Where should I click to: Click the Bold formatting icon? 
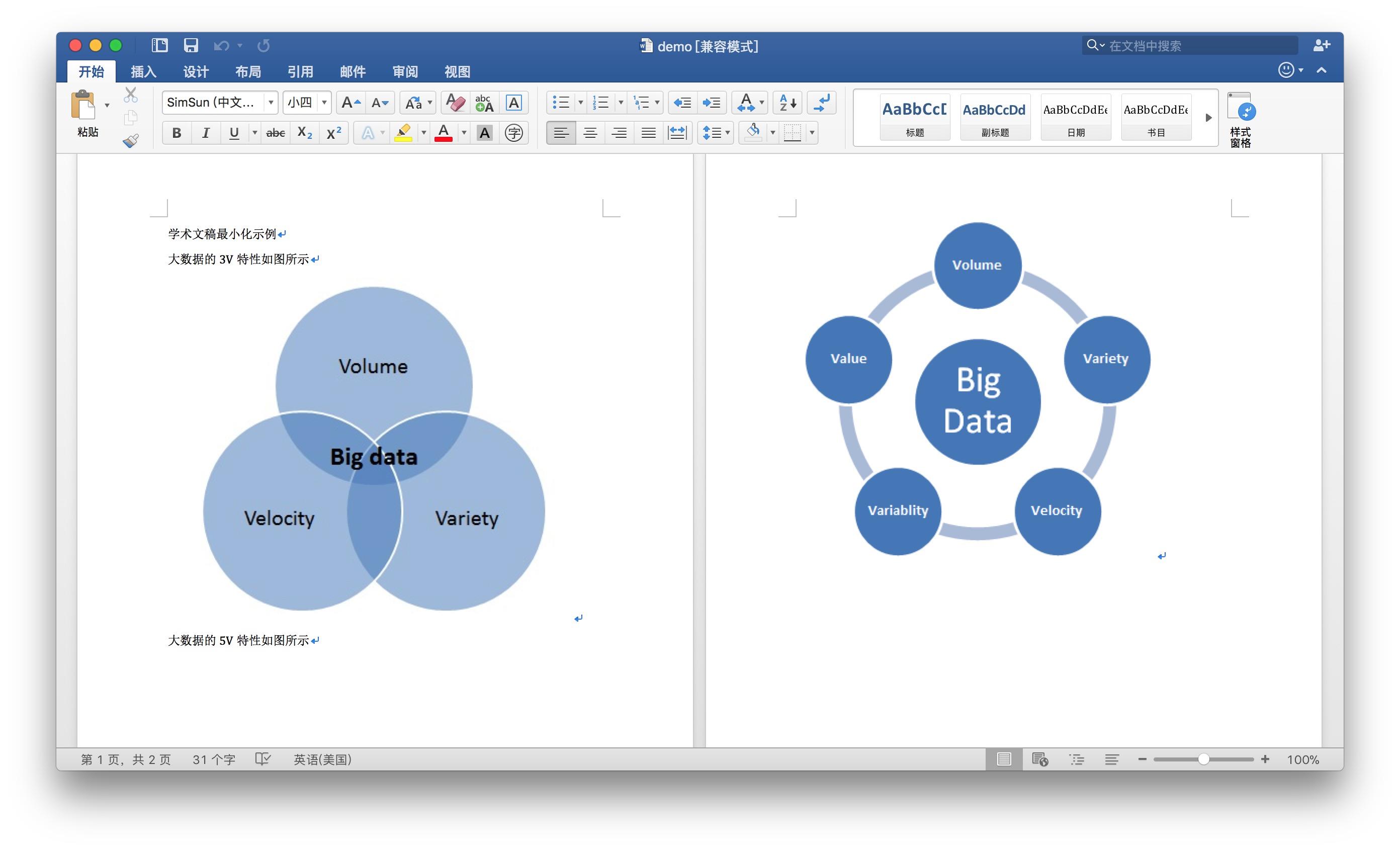pyautogui.click(x=175, y=131)
